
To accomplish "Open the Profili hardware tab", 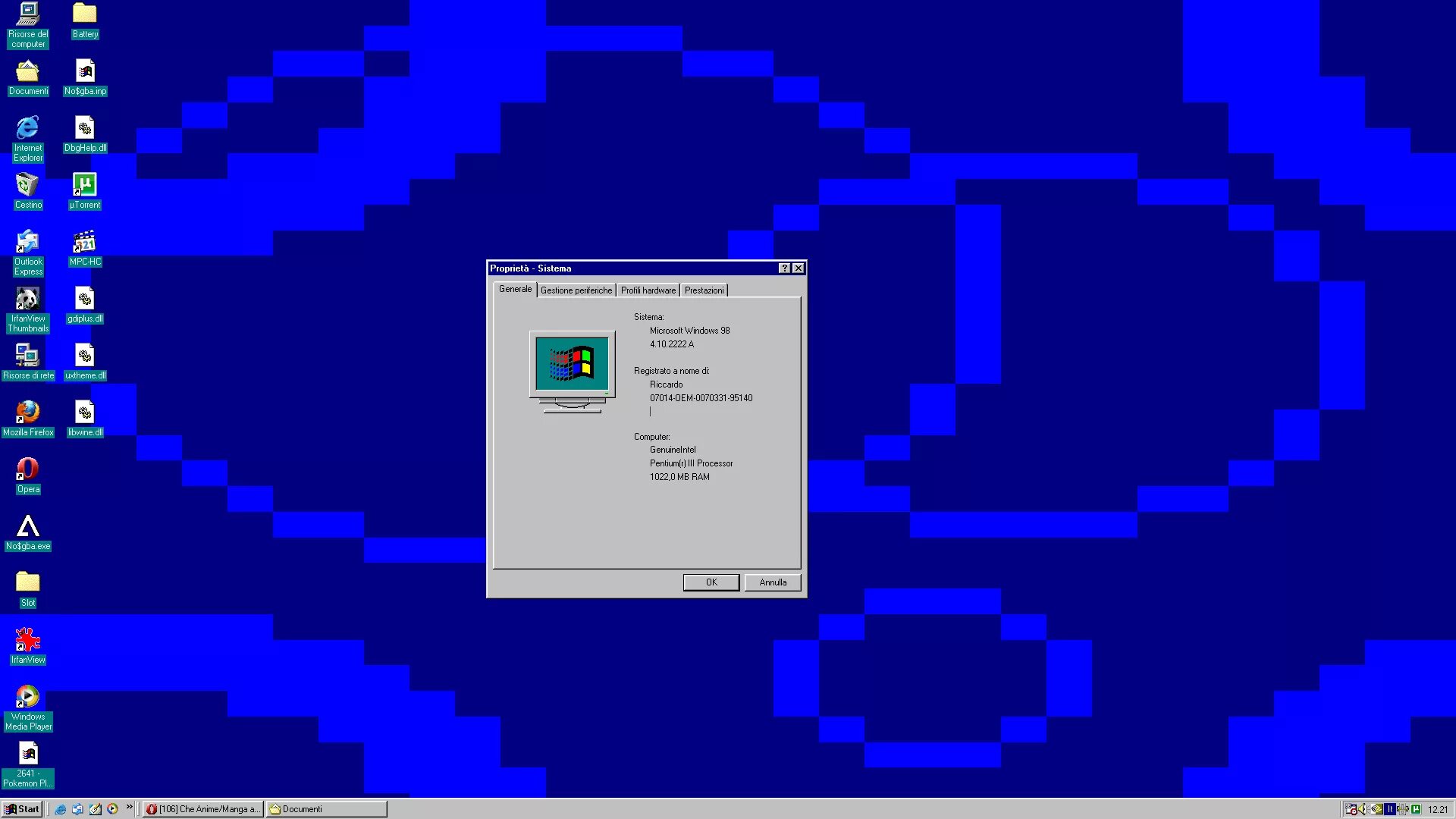I will [648, 290].
